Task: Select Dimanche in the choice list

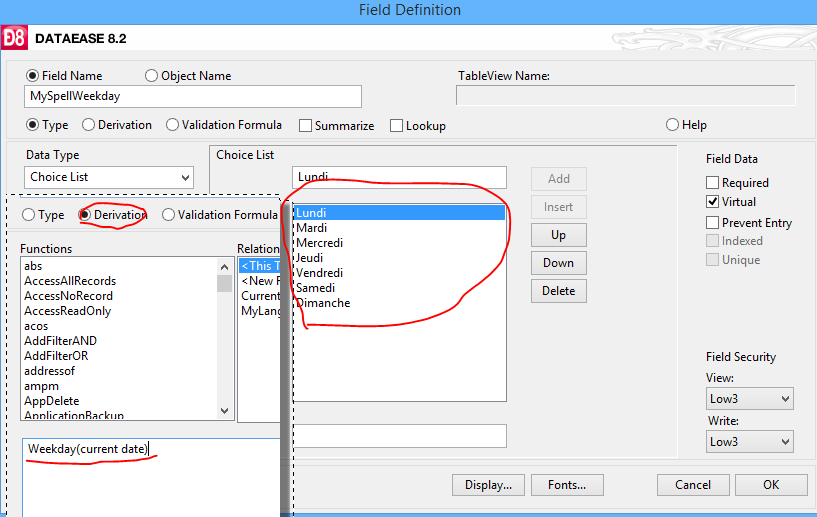Action: [x=400, y=303]
